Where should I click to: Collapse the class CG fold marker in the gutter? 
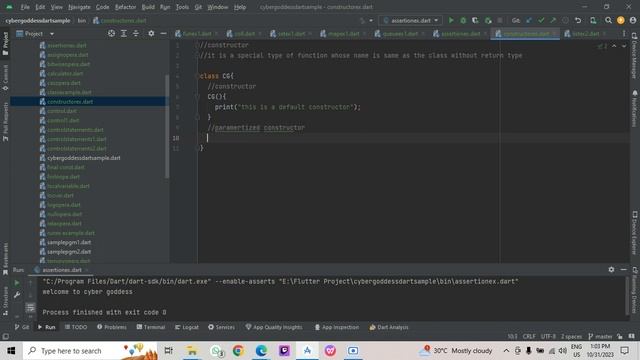click(198, 76)
